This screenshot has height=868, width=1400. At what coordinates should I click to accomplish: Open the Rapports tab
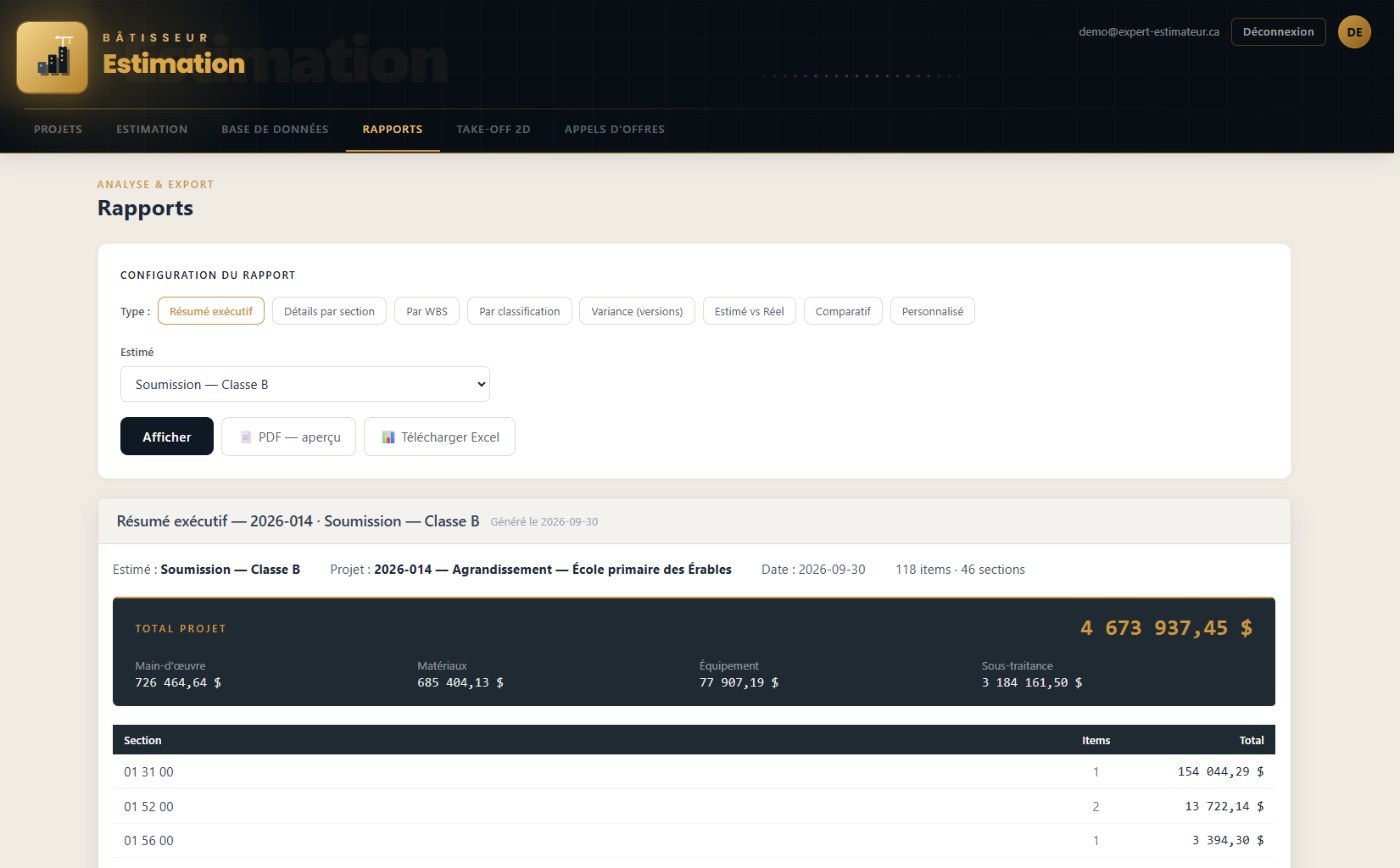[393, 129]
